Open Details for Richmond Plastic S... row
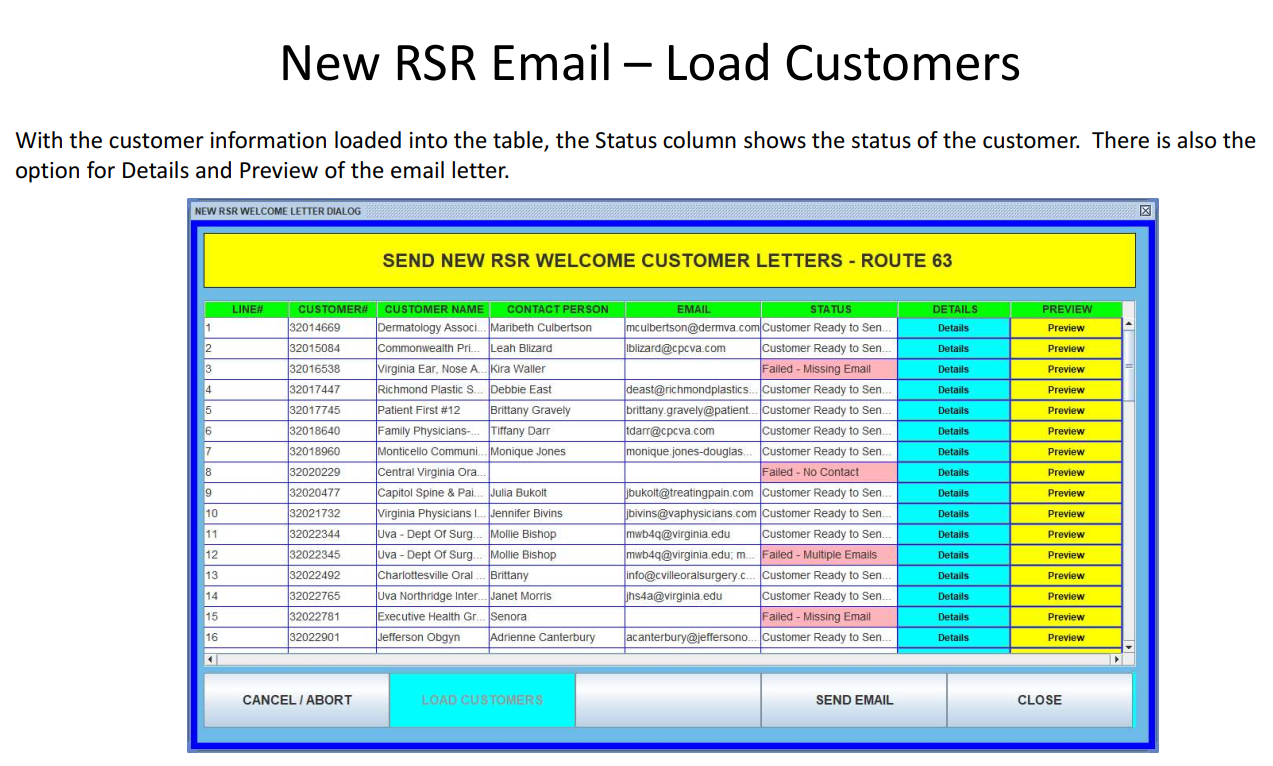Viewport: 1273px width, 766px height. point(954,390)
